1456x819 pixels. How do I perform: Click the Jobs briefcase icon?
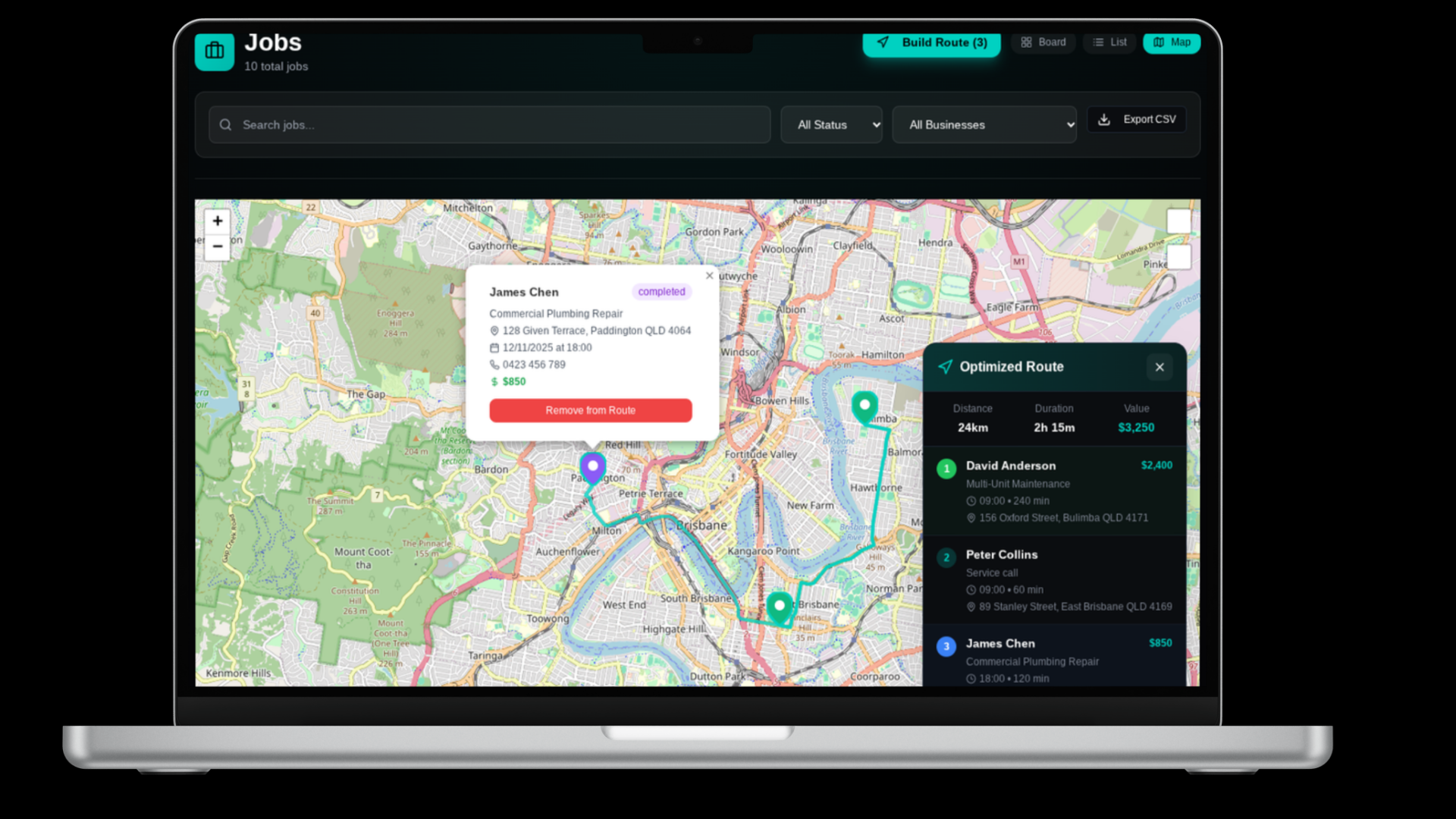214,52
